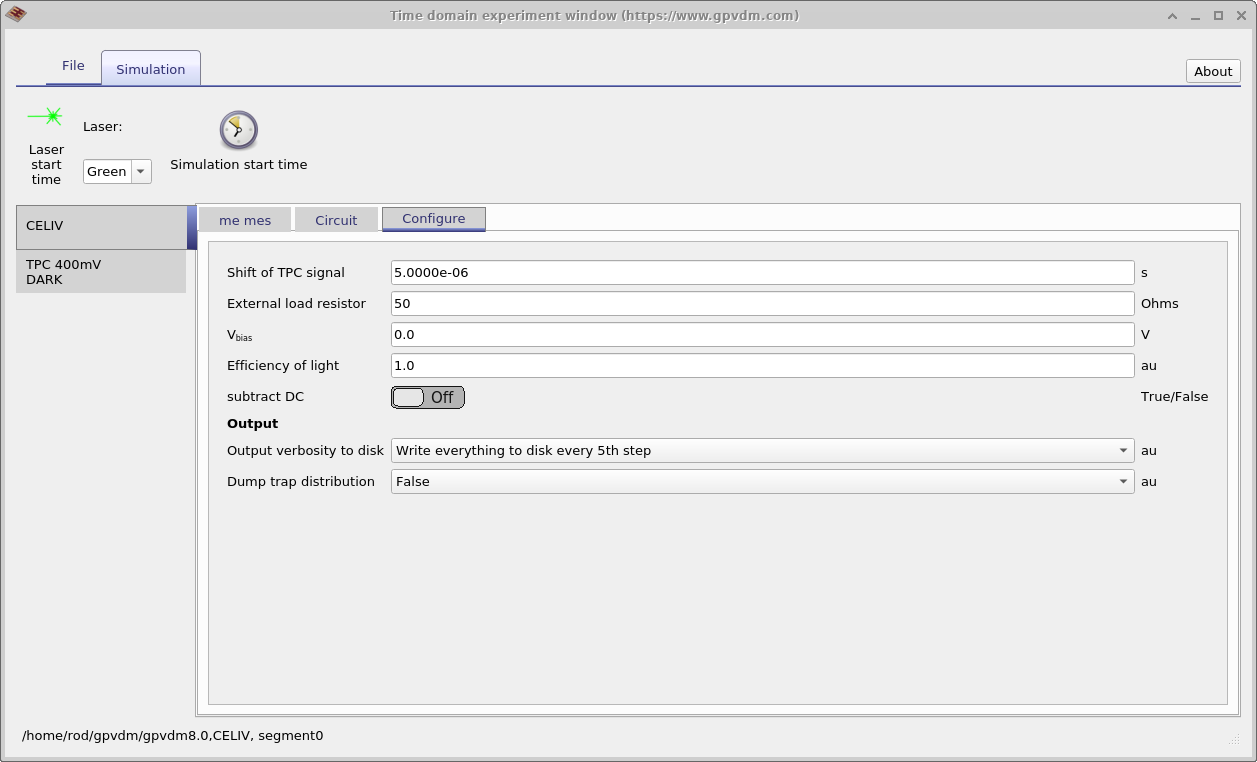This screenshot has height=762, width=1257.
Task: Switch to the Circuit tab
Action: tap(336, 219)
